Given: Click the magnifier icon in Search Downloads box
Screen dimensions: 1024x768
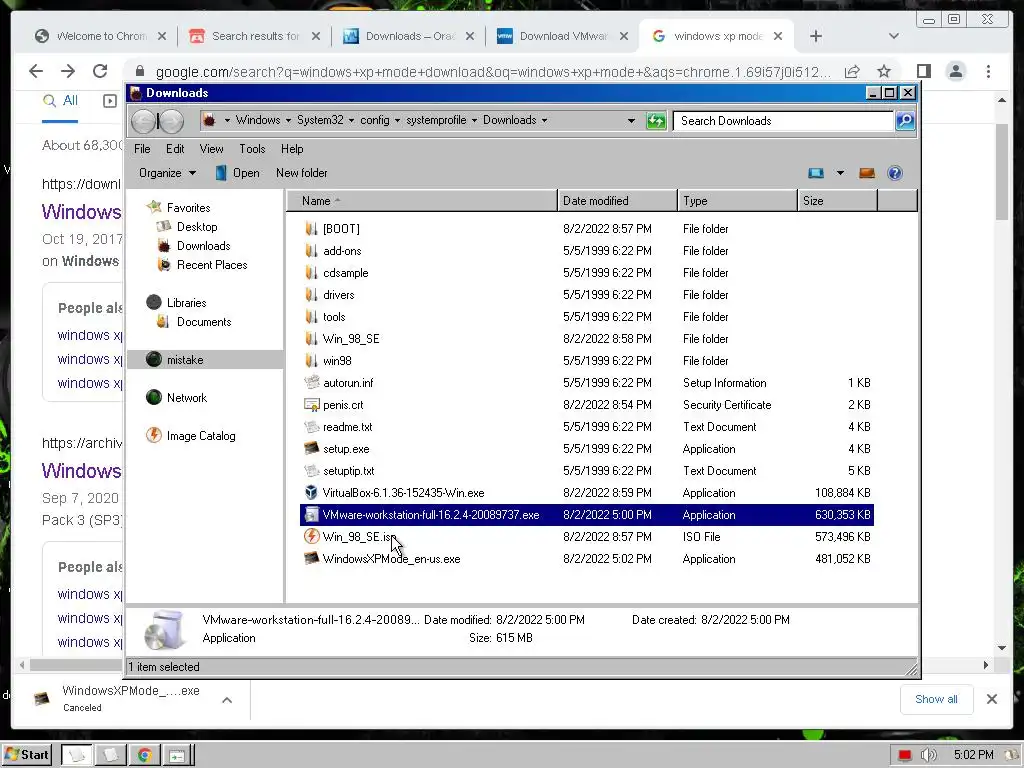Looking at the screenshot, I should click(x=904, y=121).
